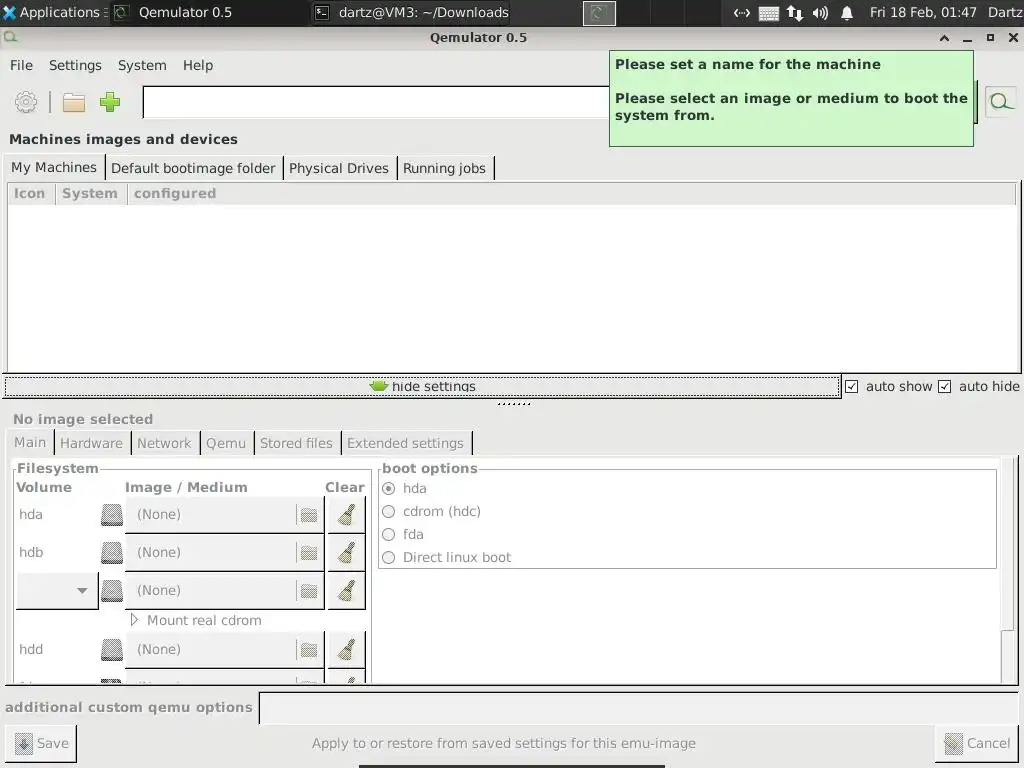Open the Extended settings tab

click(406, 443)
